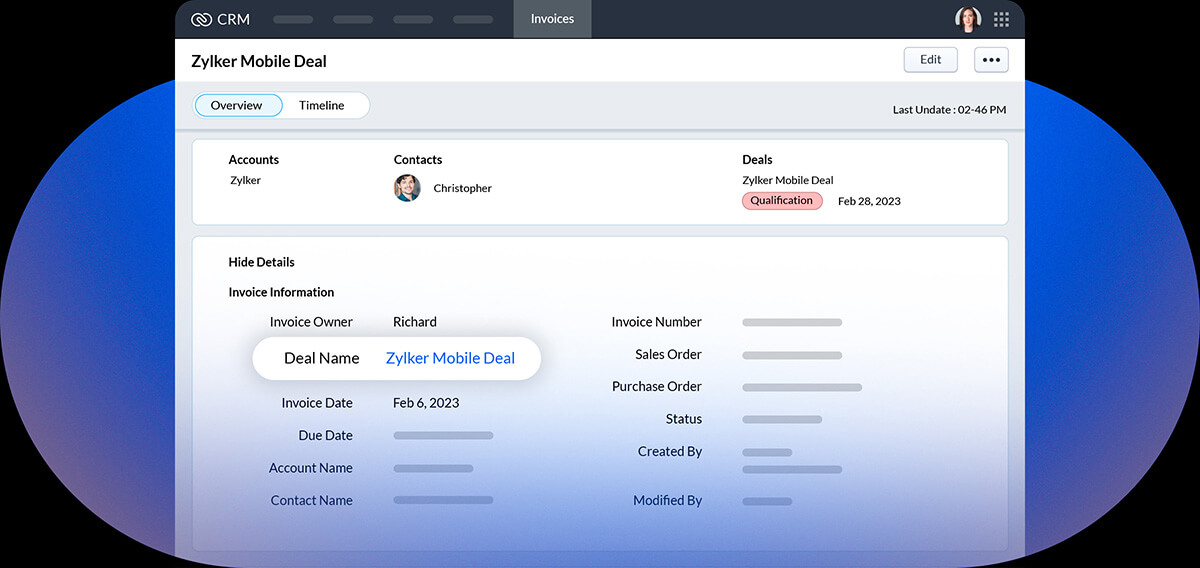Open contact Christopher

point(463,188)
